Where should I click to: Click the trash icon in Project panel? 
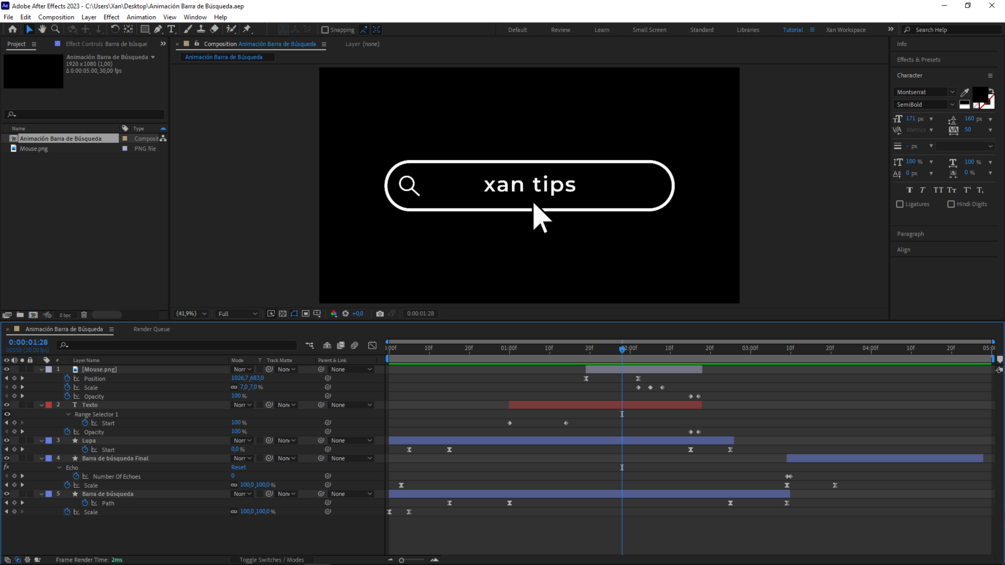tap(84, 315)
